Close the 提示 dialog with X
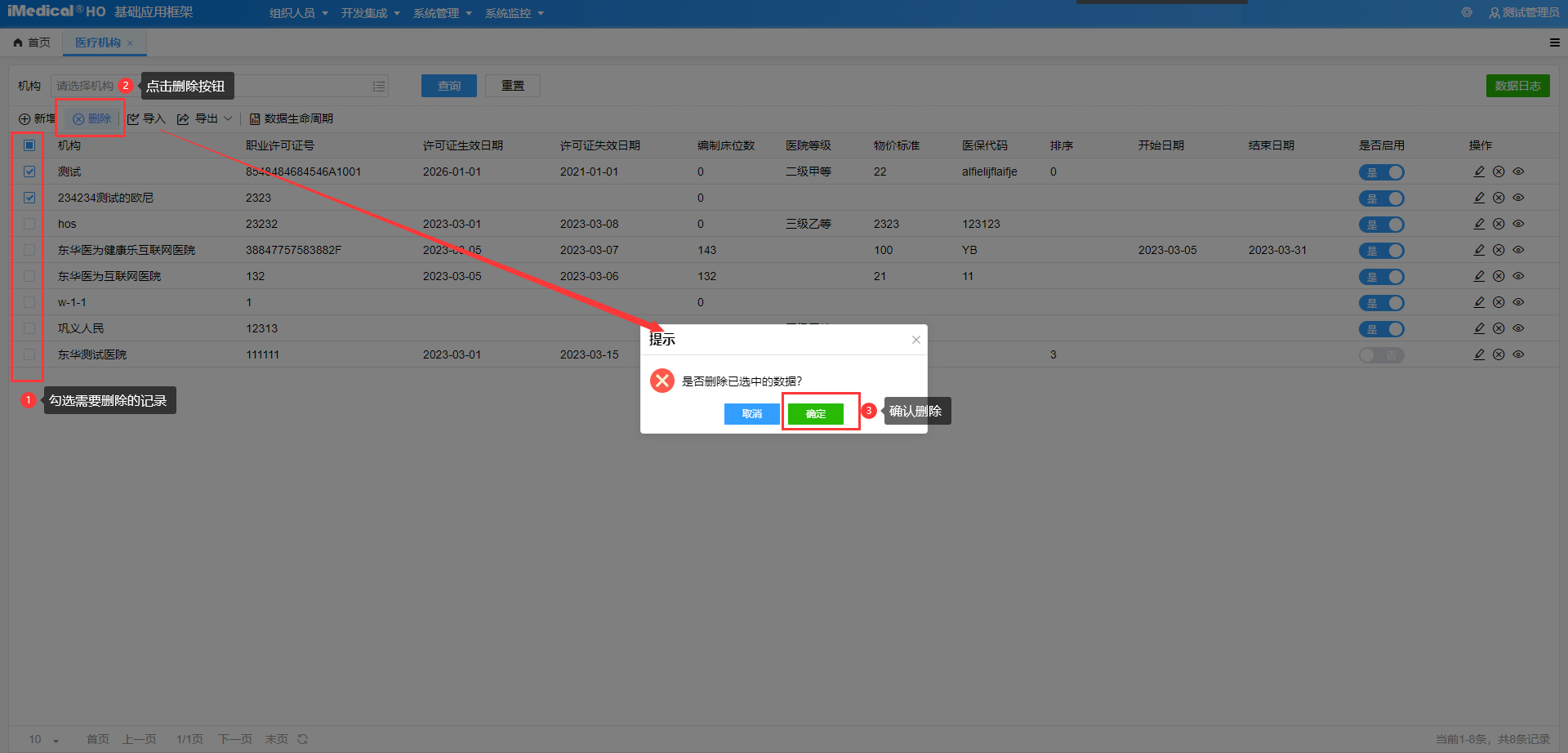Screen dimensions: 1568x753 [916, 340]
